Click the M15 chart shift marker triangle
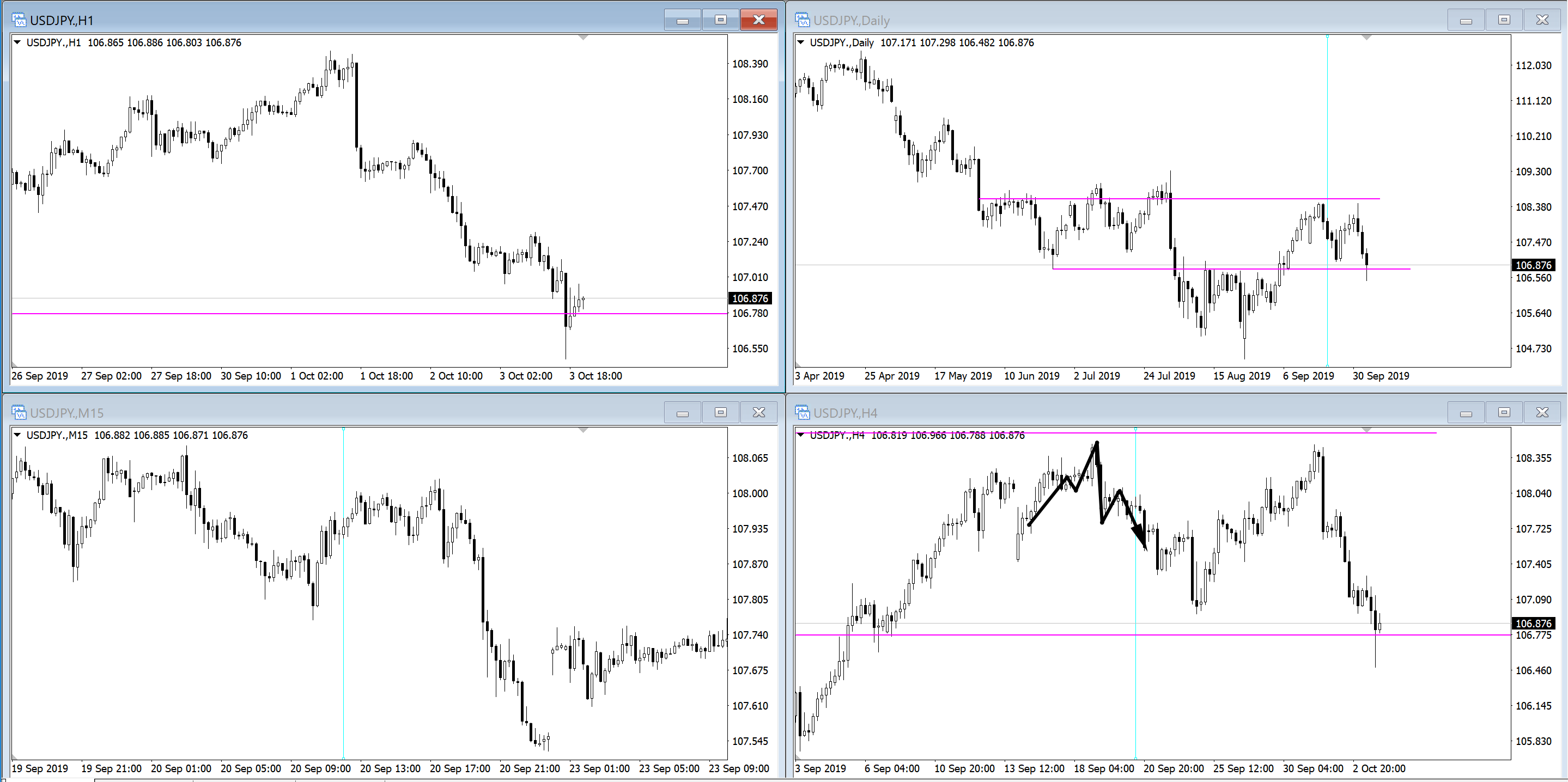This screenshot has width=1568, height=782. pyautogui.click(x=583, y=431)
